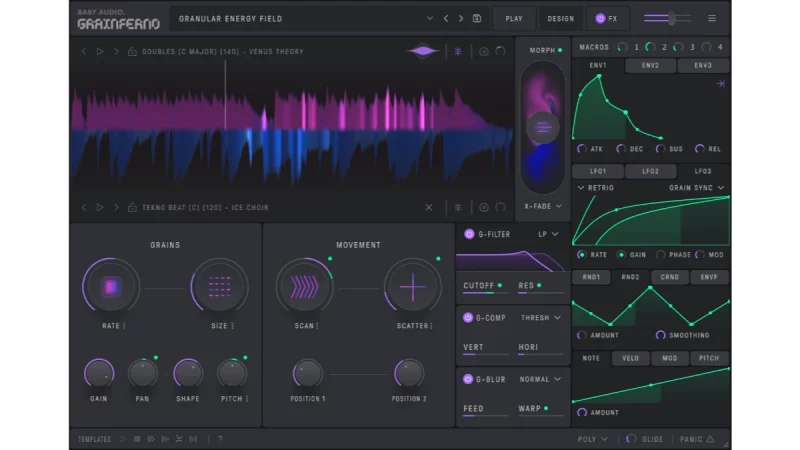Select the RND1 tab
800x450 pixels.
click(x=591, y=277)
